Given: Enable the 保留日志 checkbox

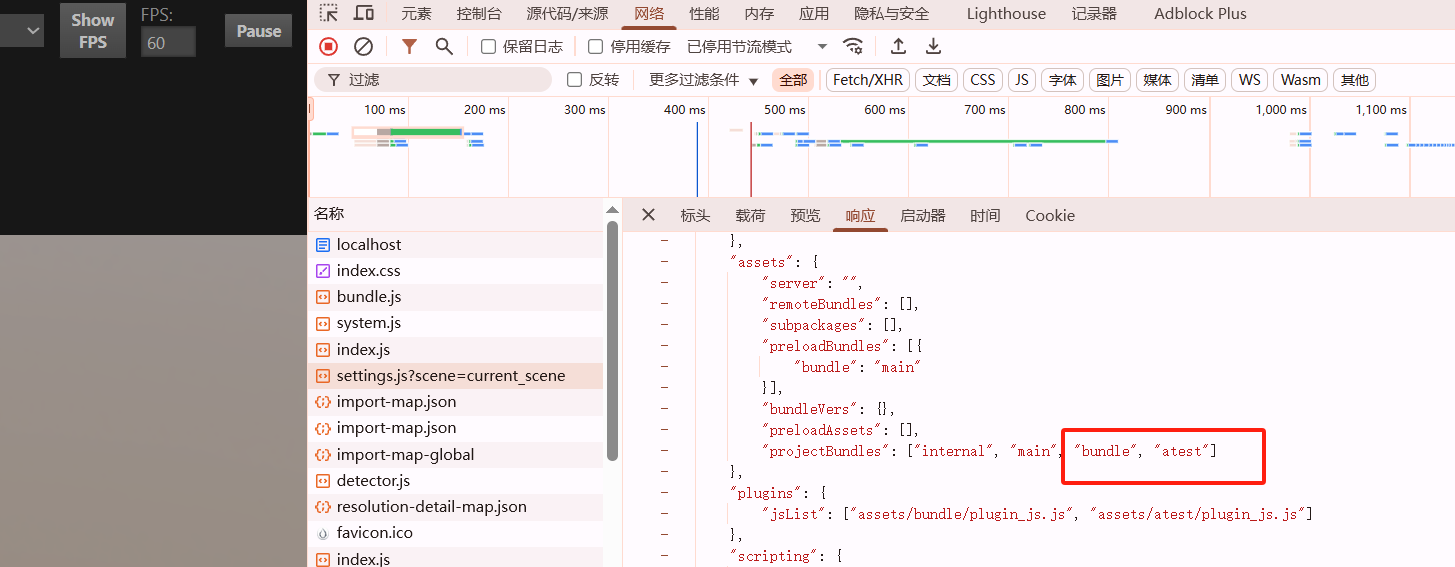Looking at the screenshot, I should (x=489, y=46).
